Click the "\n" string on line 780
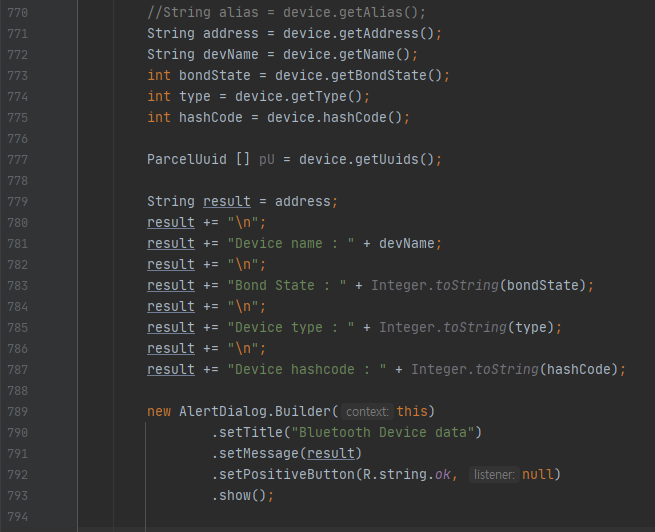The image size is (655, 532). tap(243, 223)
